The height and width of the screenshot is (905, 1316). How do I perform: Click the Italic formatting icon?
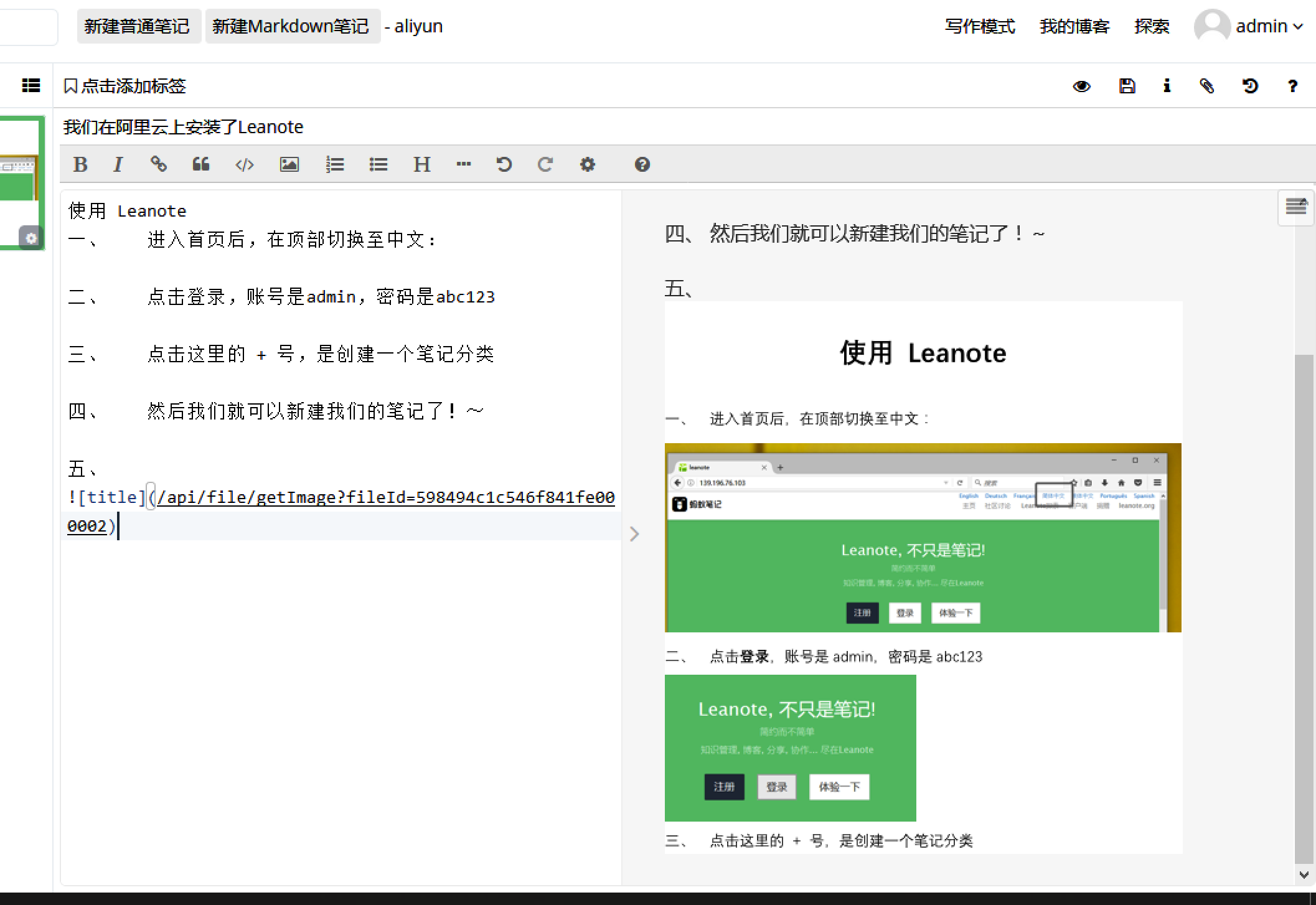(x=118, y=164)
